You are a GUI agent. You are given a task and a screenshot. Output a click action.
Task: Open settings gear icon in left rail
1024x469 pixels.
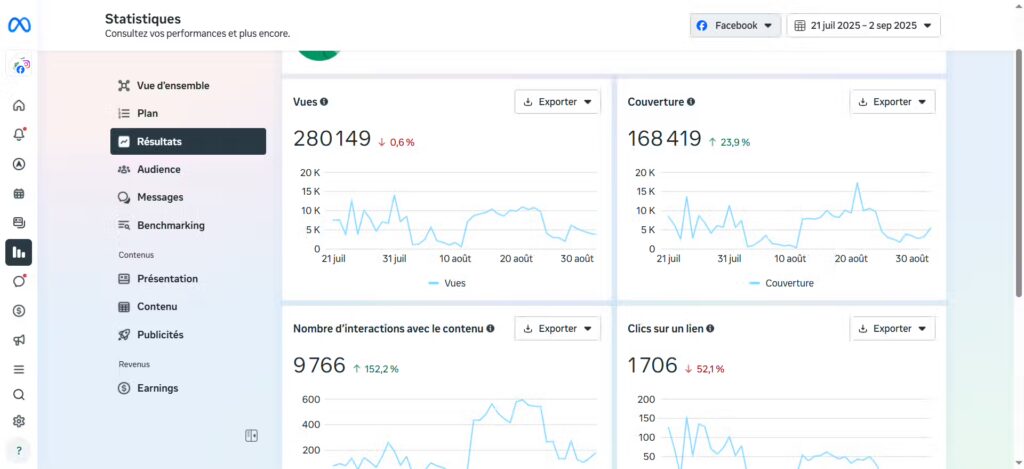(19, 422)
